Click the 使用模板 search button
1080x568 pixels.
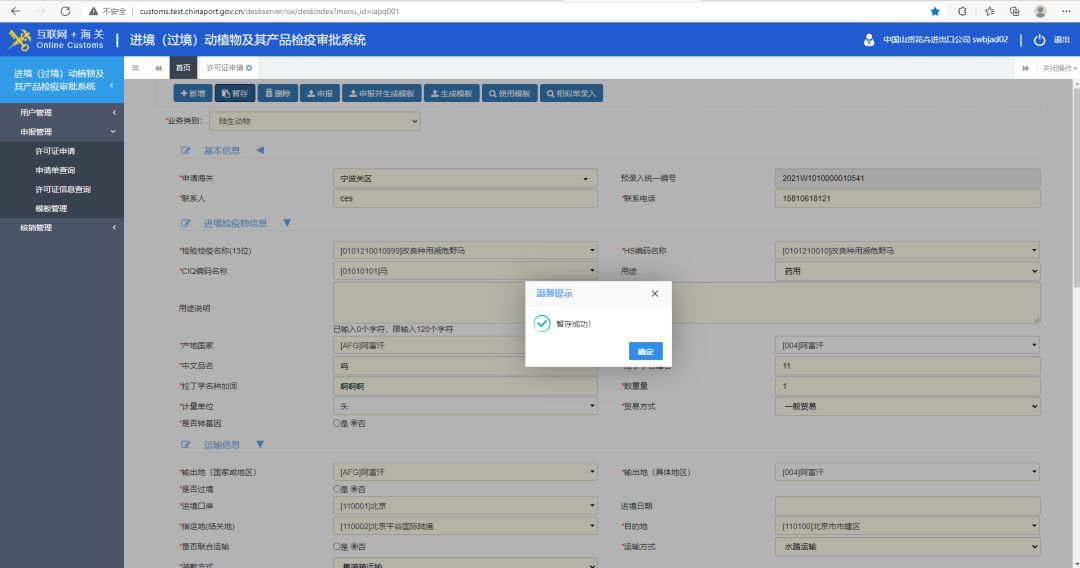pos(509,94)
